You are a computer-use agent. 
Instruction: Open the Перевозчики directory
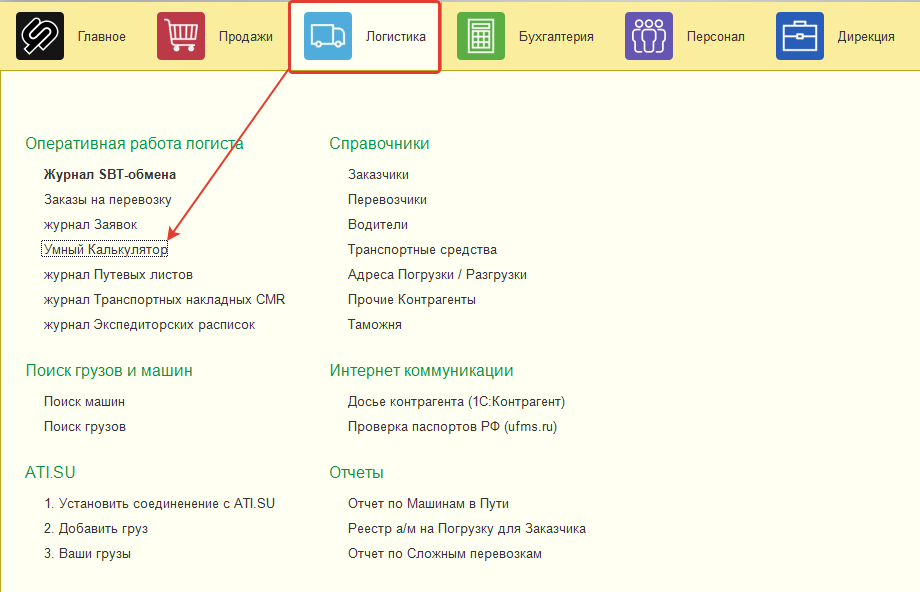point(387,199)
